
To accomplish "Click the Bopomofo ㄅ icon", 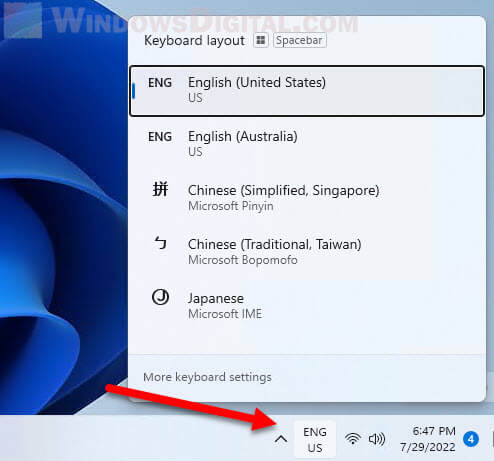I will [160, 243].
